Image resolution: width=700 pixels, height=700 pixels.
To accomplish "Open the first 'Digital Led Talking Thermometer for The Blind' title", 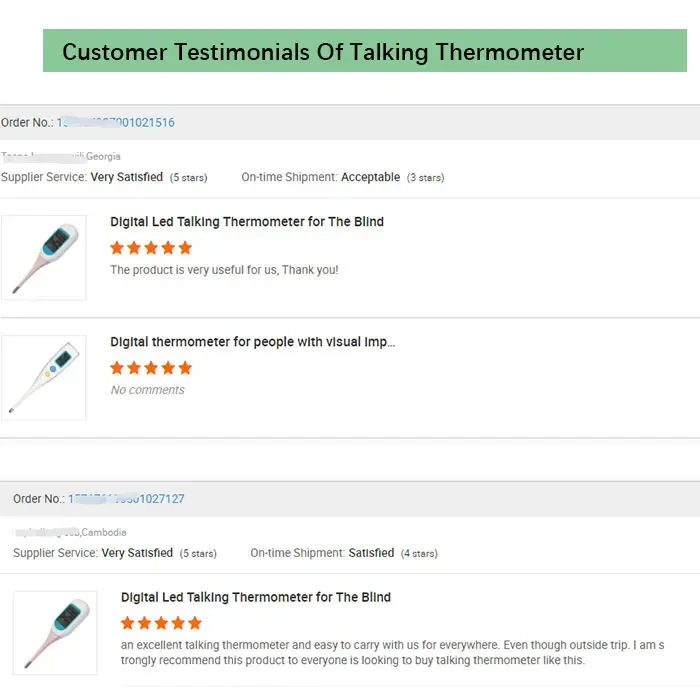I will tap(247, 222).
